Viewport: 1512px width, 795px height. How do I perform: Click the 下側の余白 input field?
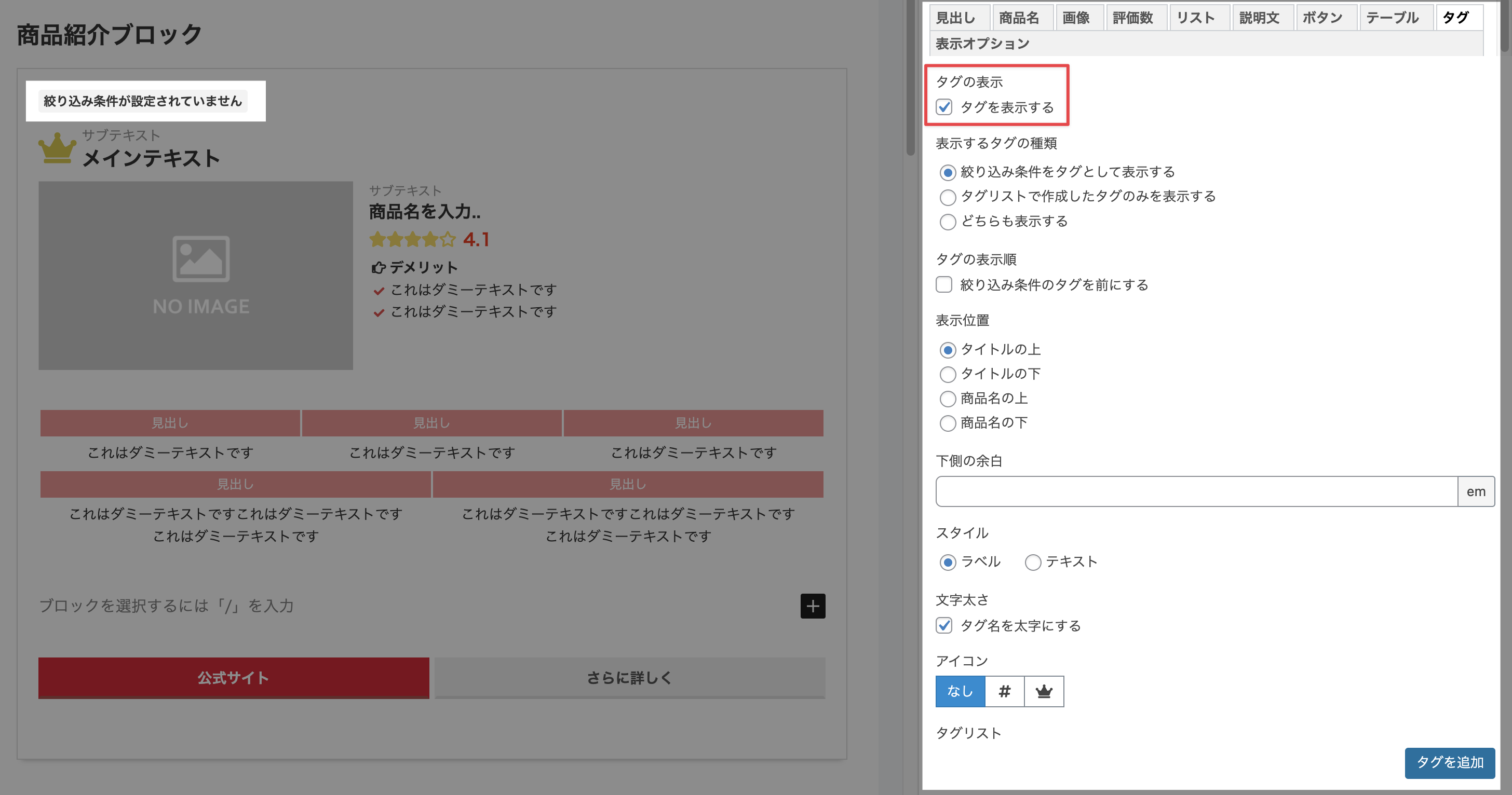[1196, 491]
